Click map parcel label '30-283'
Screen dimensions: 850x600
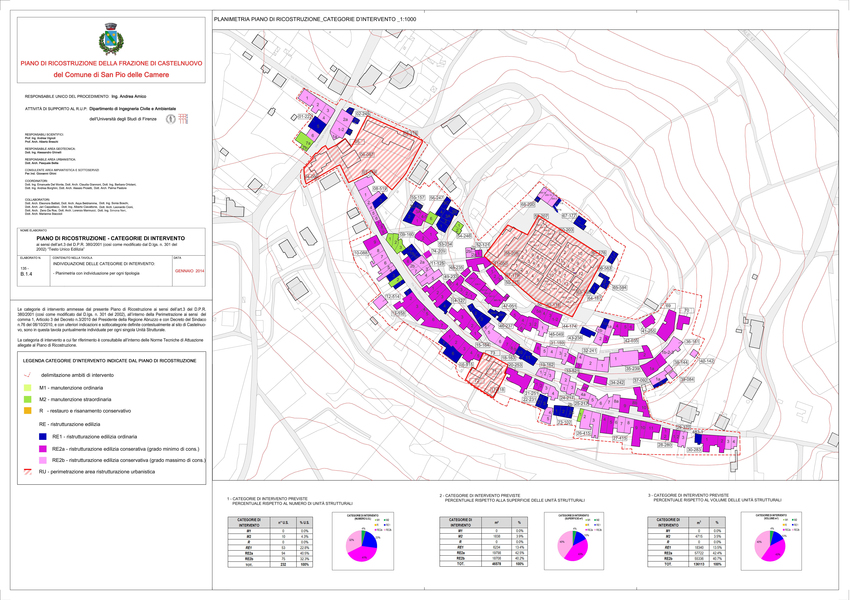[x=694, y=449]
